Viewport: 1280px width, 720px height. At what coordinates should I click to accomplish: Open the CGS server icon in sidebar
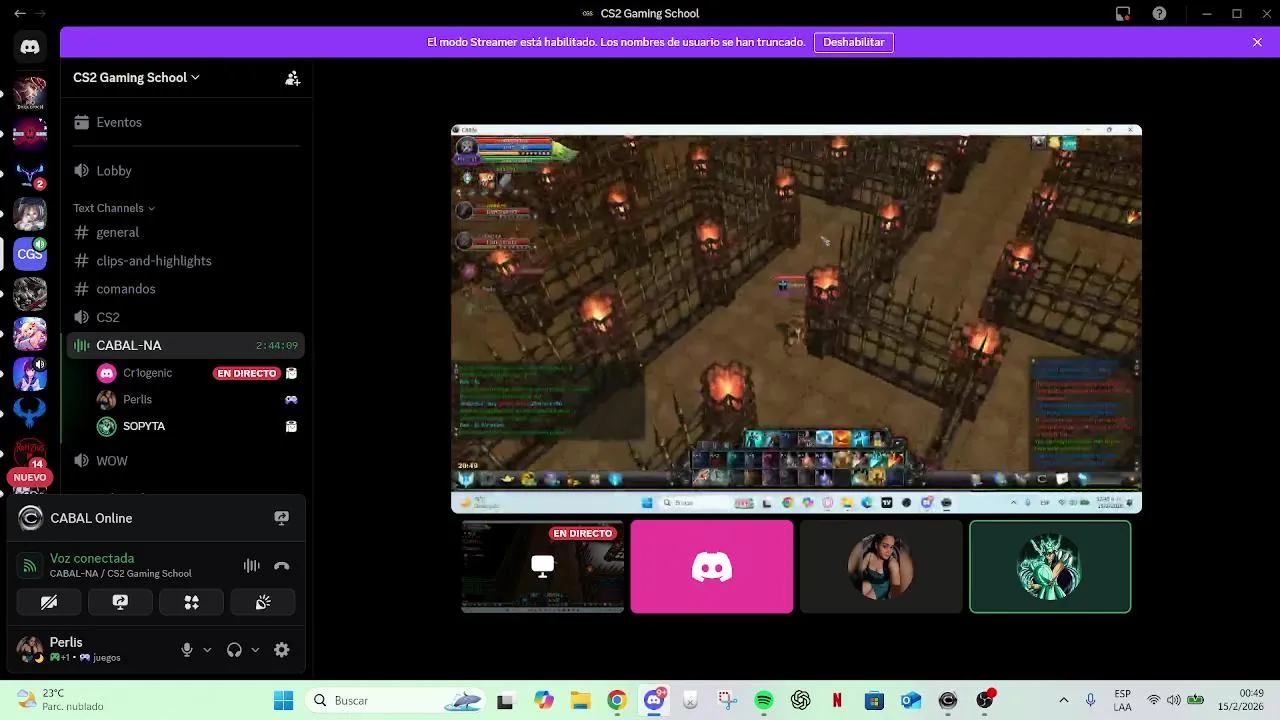click(x=30, y=254)
